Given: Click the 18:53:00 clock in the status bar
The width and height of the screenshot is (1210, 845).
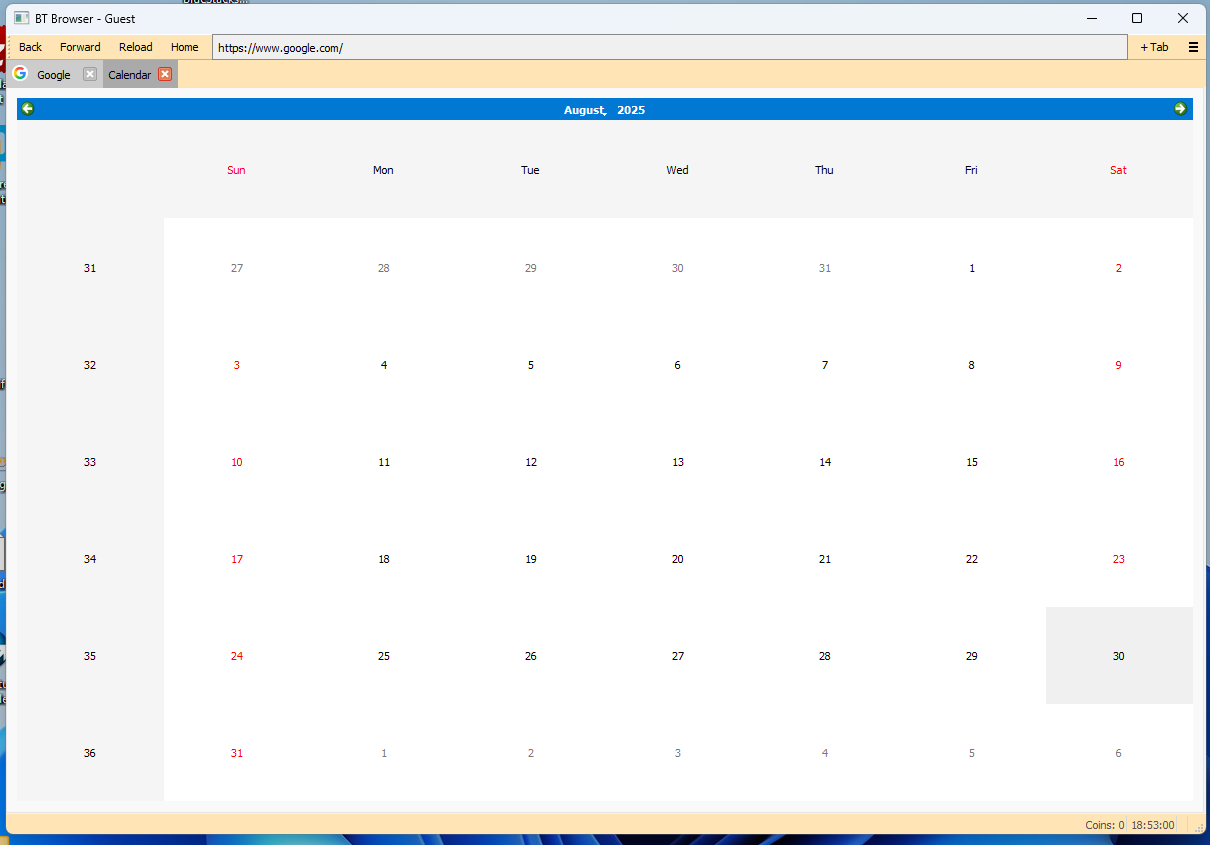Looking at the screenshot, I should click(x=1153, y=825).
